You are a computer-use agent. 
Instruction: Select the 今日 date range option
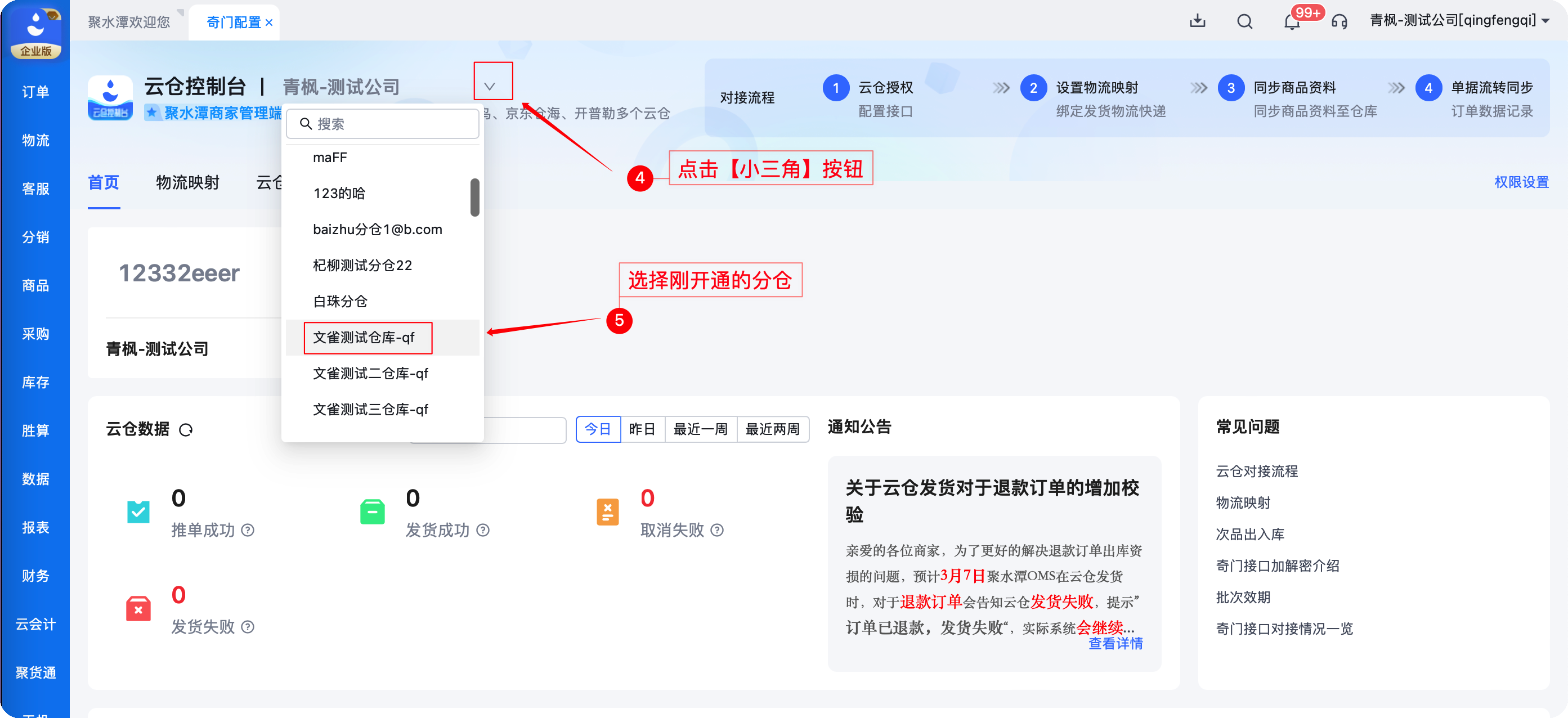pos(598,429)
